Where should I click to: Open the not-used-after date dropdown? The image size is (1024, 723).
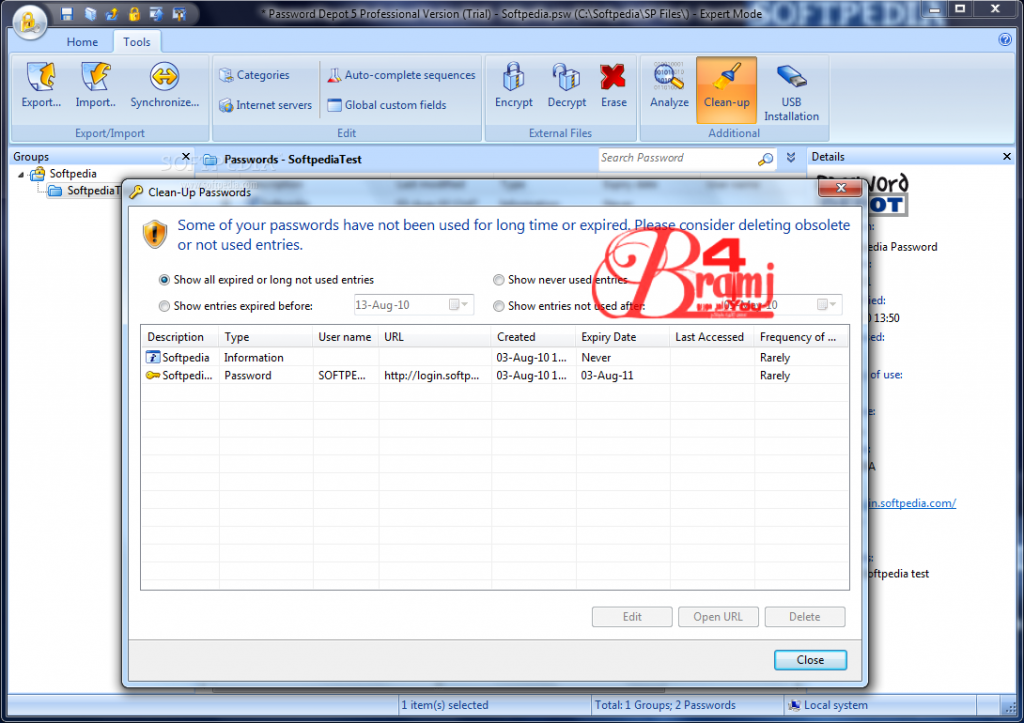click(x=827, y=305)
